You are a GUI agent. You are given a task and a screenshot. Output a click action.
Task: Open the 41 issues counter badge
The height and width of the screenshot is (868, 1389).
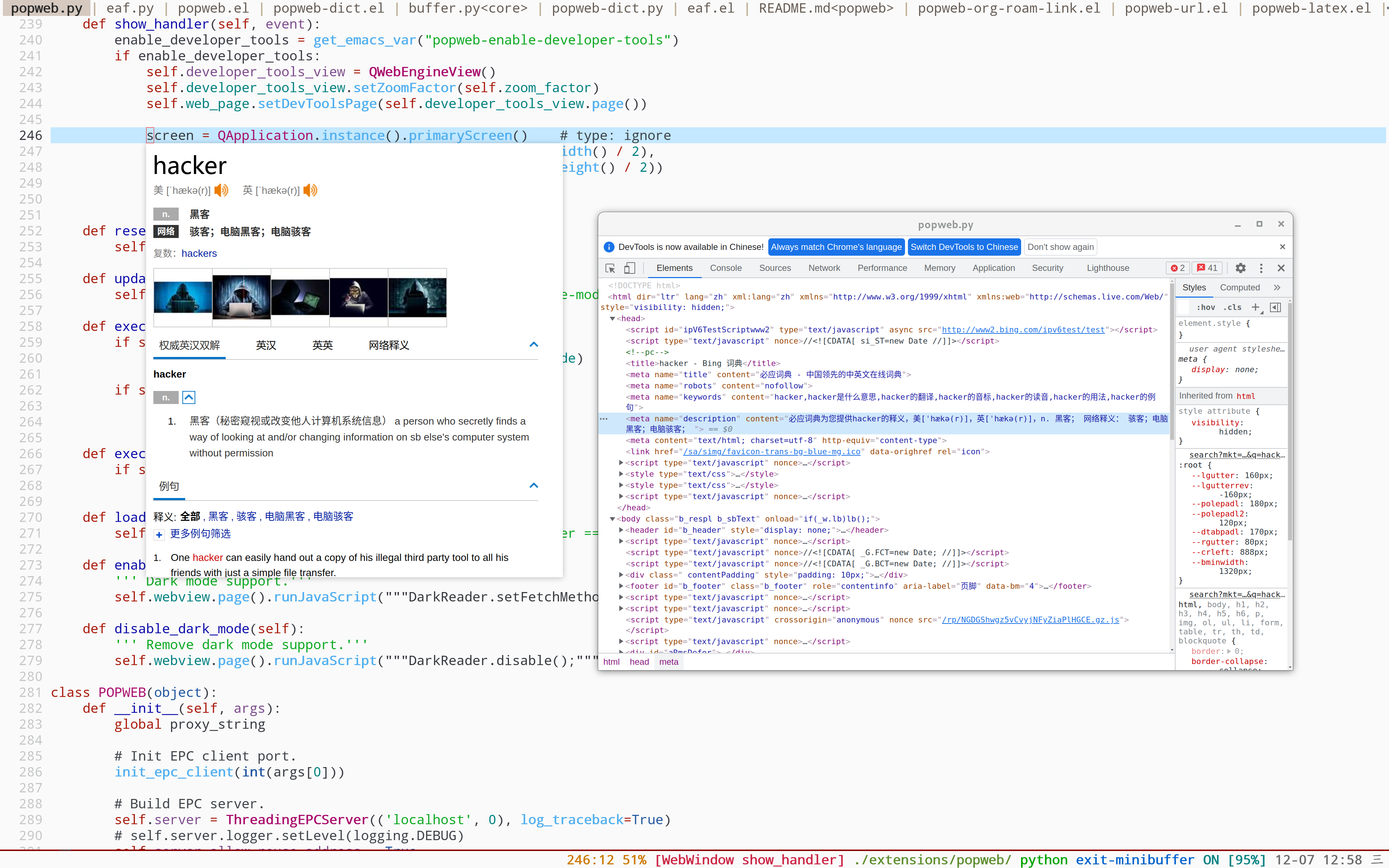coord(1207,268)
